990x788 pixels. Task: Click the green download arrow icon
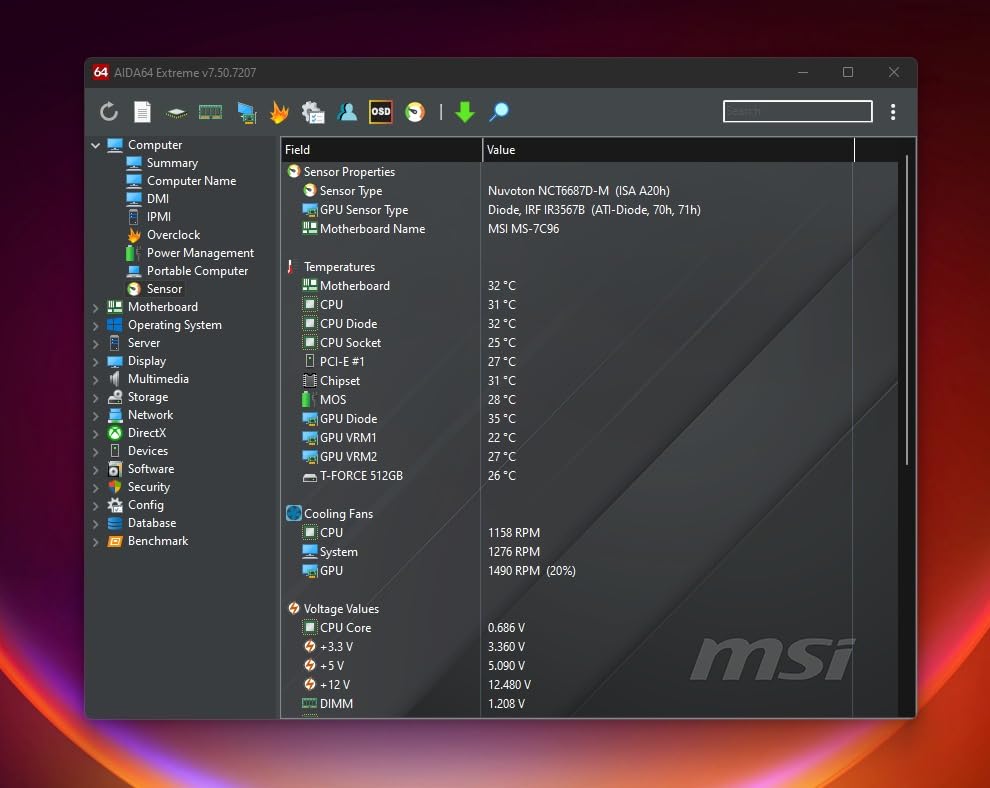464,112
